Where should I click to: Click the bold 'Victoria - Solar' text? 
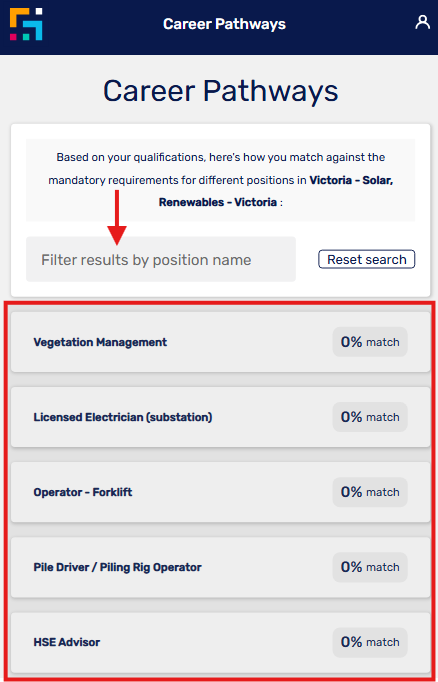pyautogui.click(x=351, y=180)
